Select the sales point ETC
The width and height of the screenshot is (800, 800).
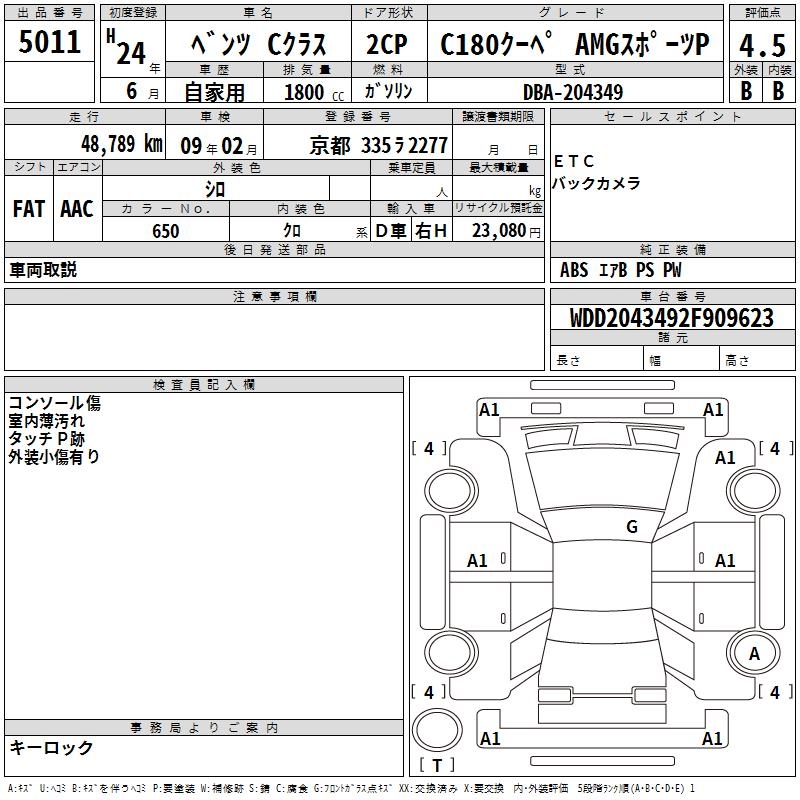(x=574, y=161)
